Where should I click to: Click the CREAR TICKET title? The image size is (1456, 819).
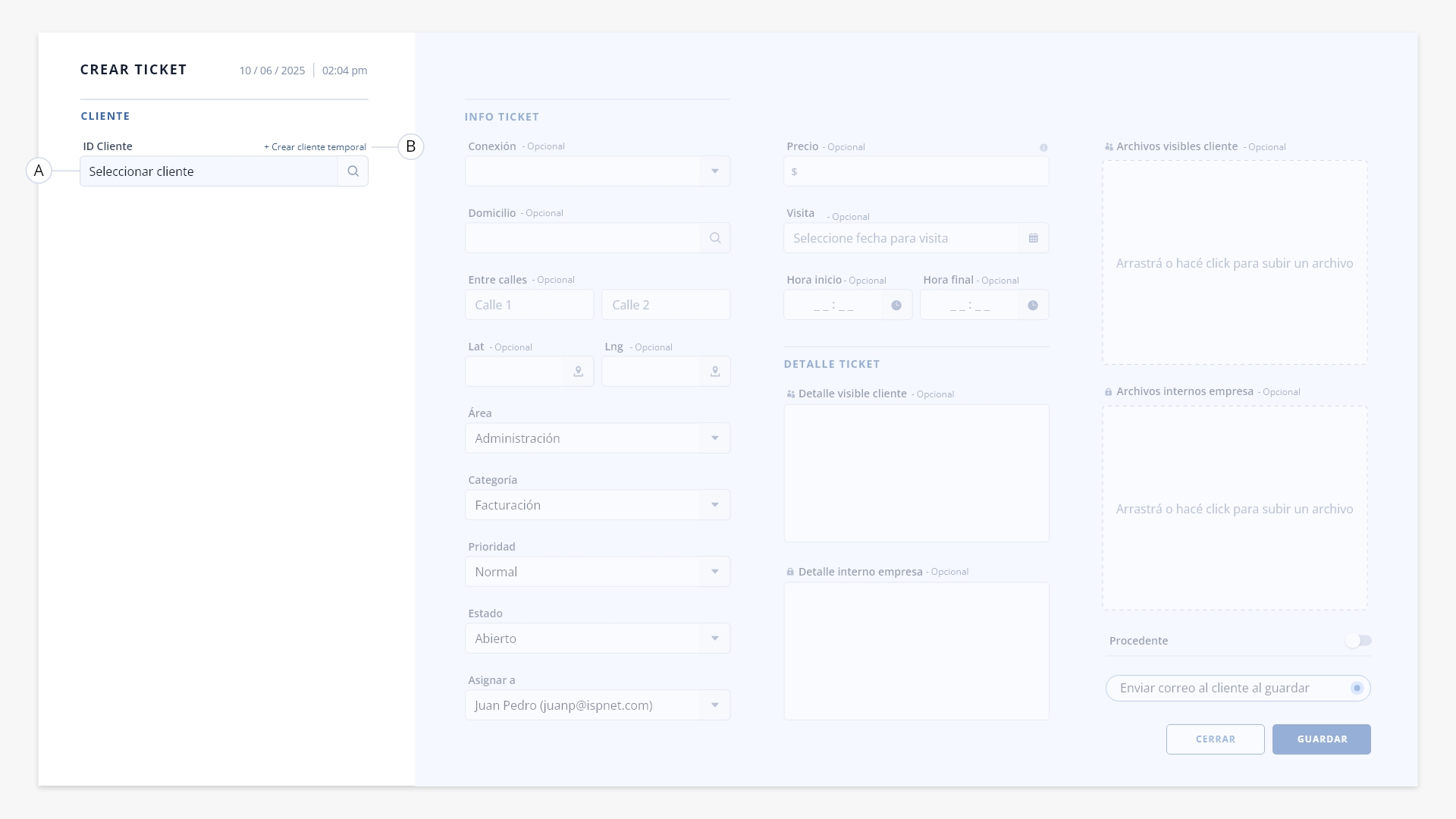(133, 70)
